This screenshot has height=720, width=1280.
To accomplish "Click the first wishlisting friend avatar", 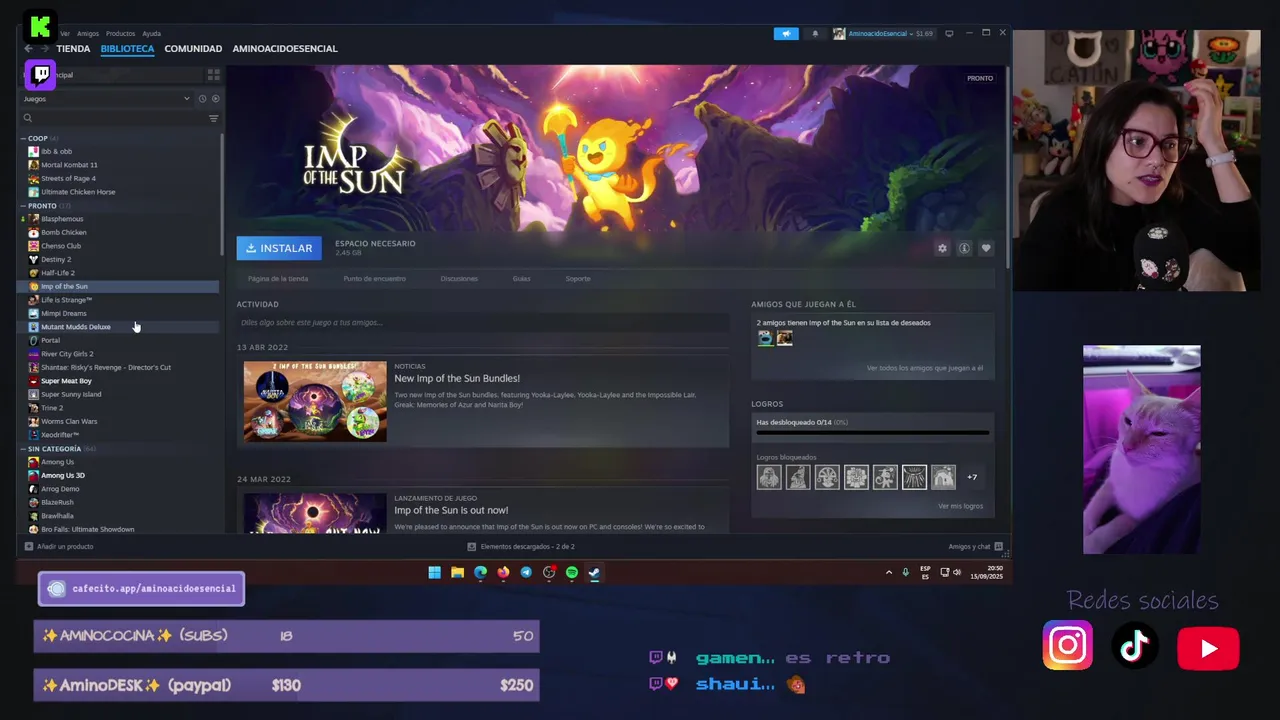I will tap(765, 338).
